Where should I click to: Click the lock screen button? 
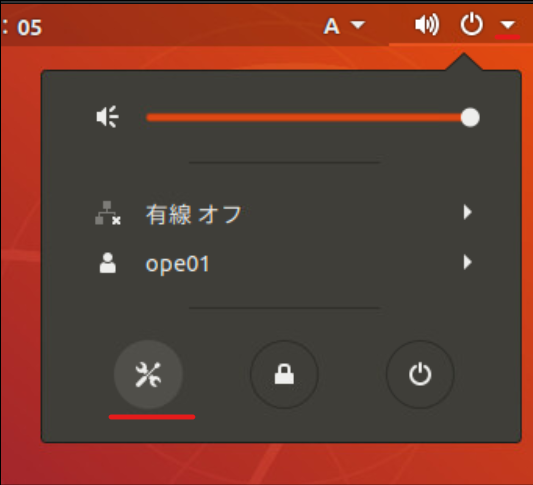284,375
